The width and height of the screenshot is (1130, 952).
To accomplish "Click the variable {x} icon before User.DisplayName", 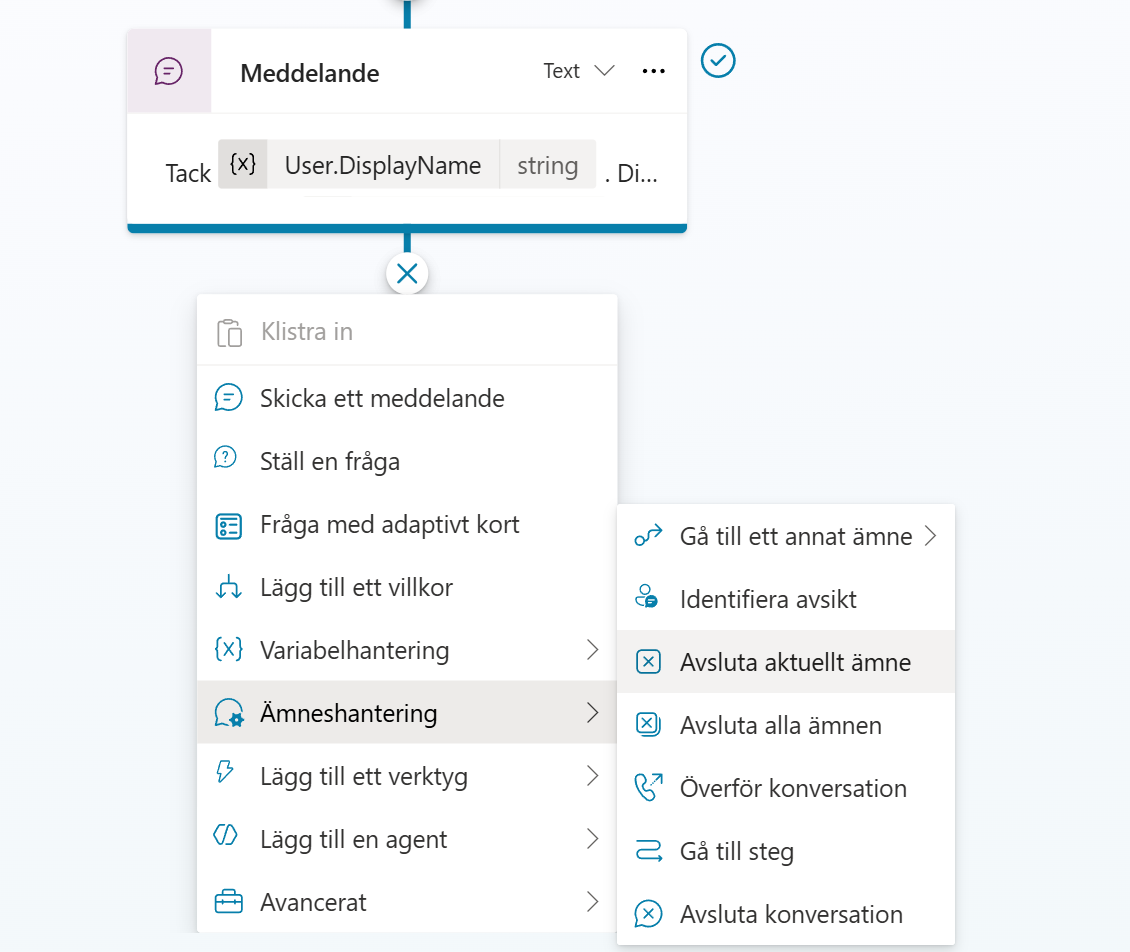I will tap(243, 164).
